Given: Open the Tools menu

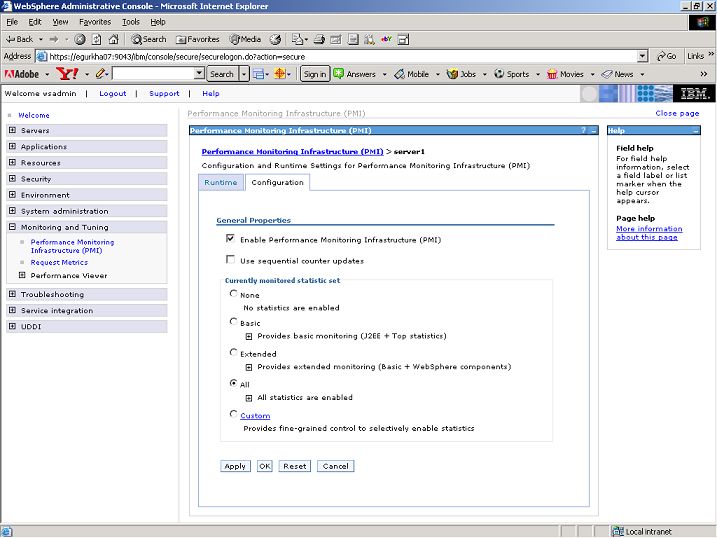Looking at the screenshot, I should (x=131, y=22).
